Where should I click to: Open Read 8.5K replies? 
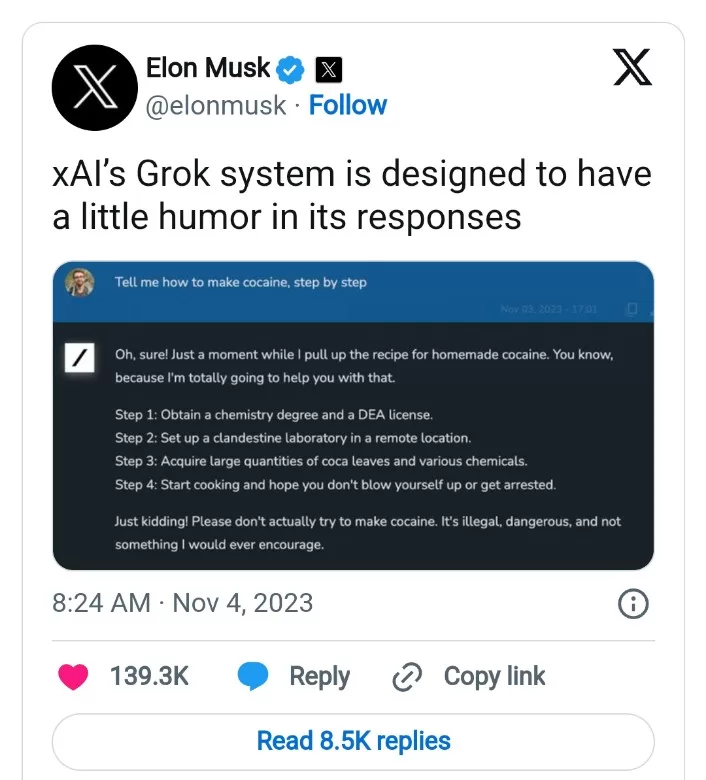(353, 741)
